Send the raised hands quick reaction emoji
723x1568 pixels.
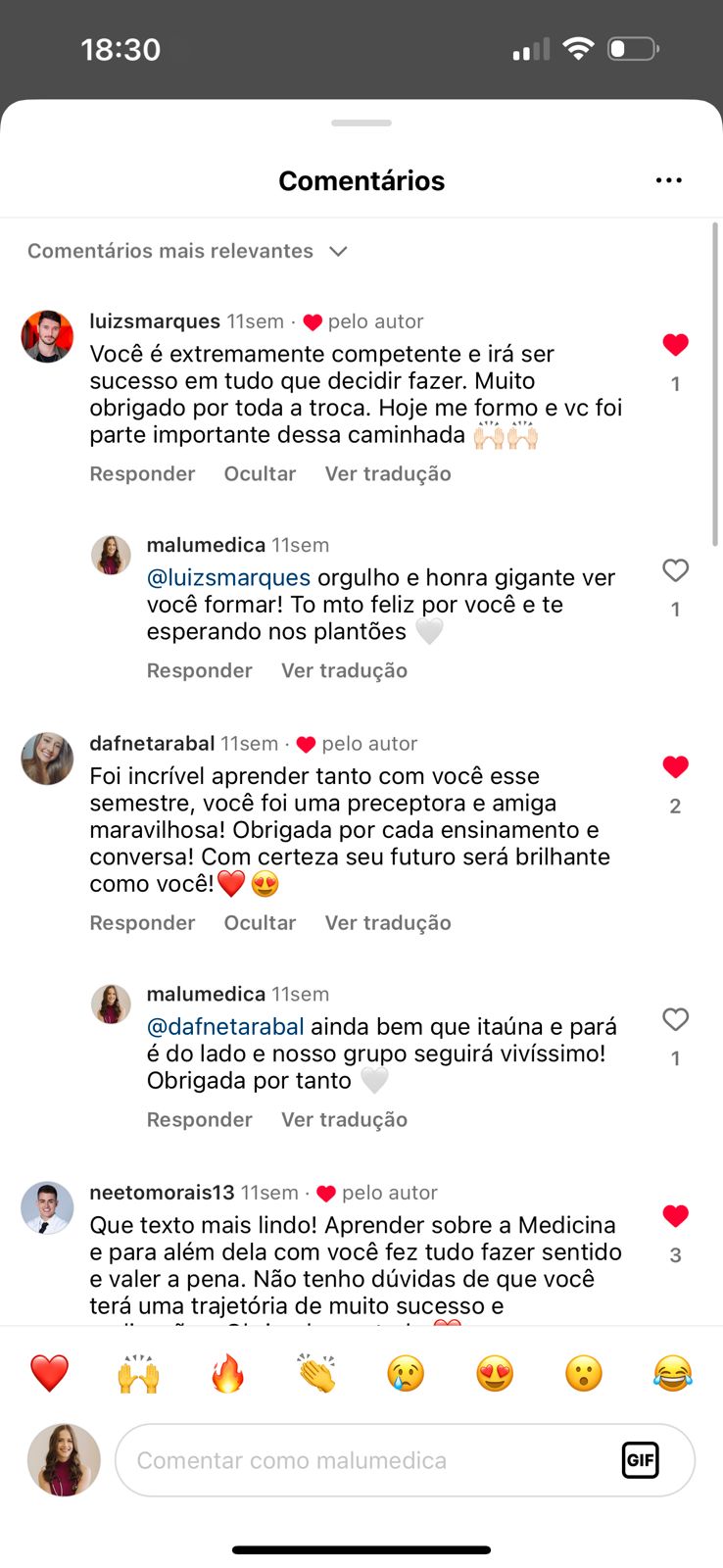pos(138,1373)
